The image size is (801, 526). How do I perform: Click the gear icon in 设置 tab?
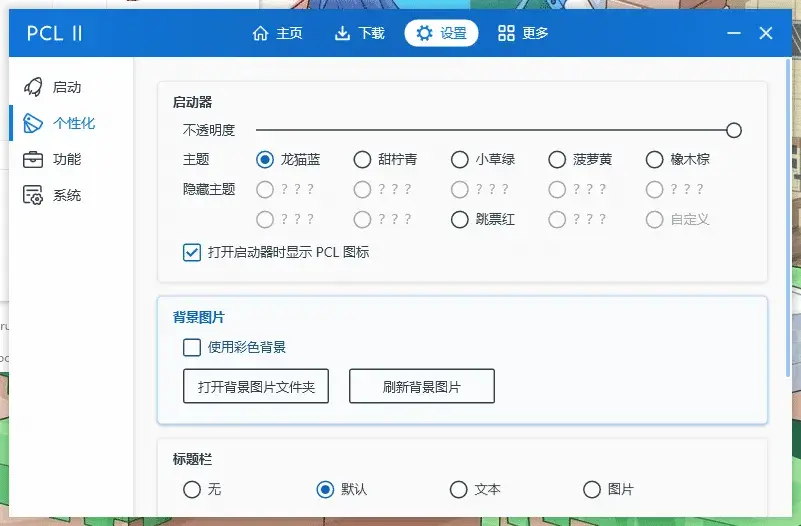pyautogui.click(x=424, y=33)
